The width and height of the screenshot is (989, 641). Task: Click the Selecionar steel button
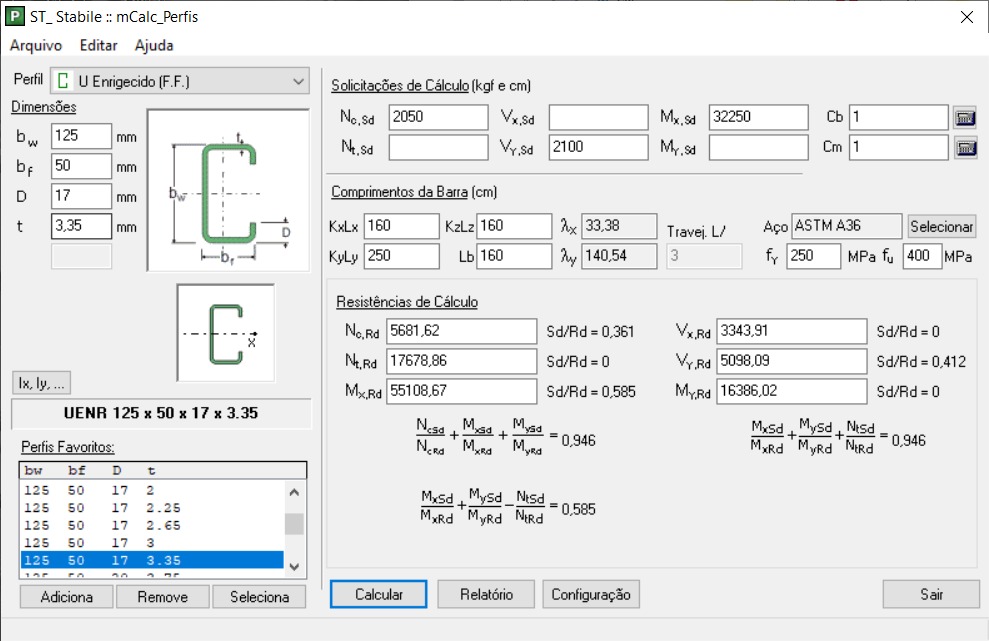coord(941,226)
